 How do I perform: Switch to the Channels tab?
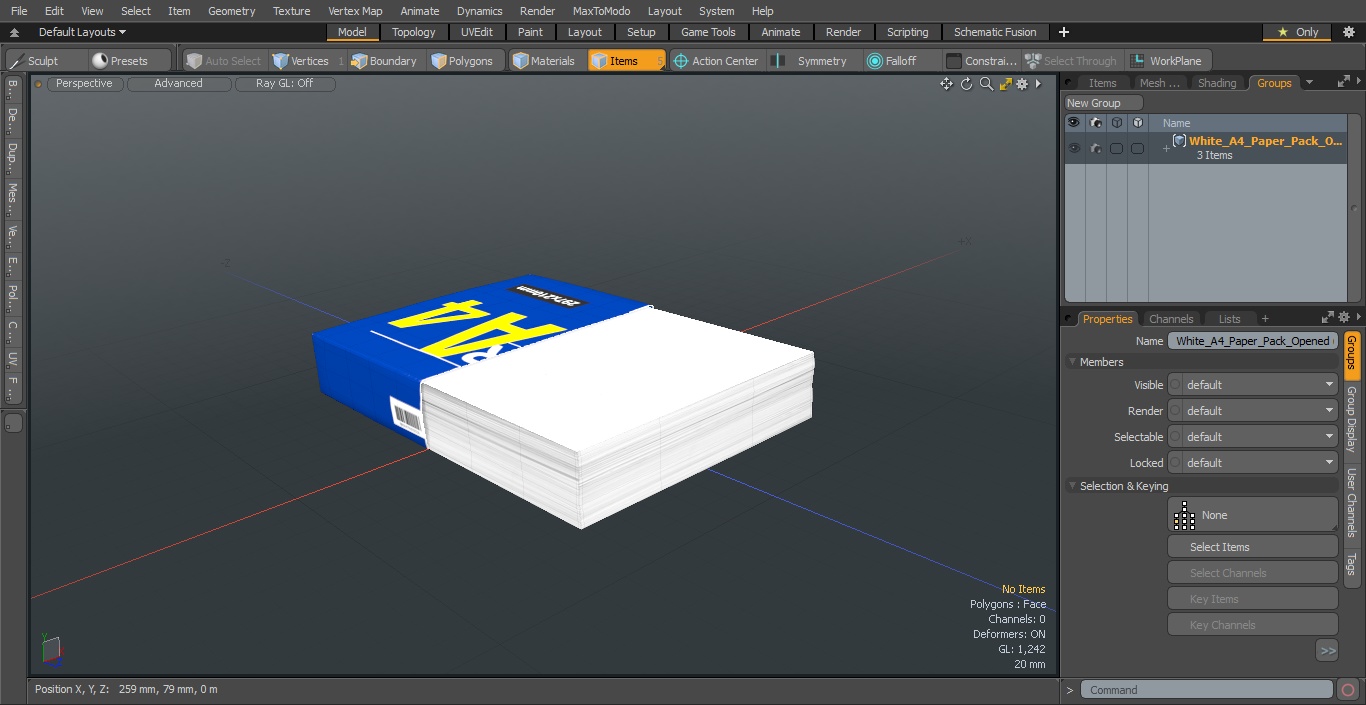pos(1171,319)
